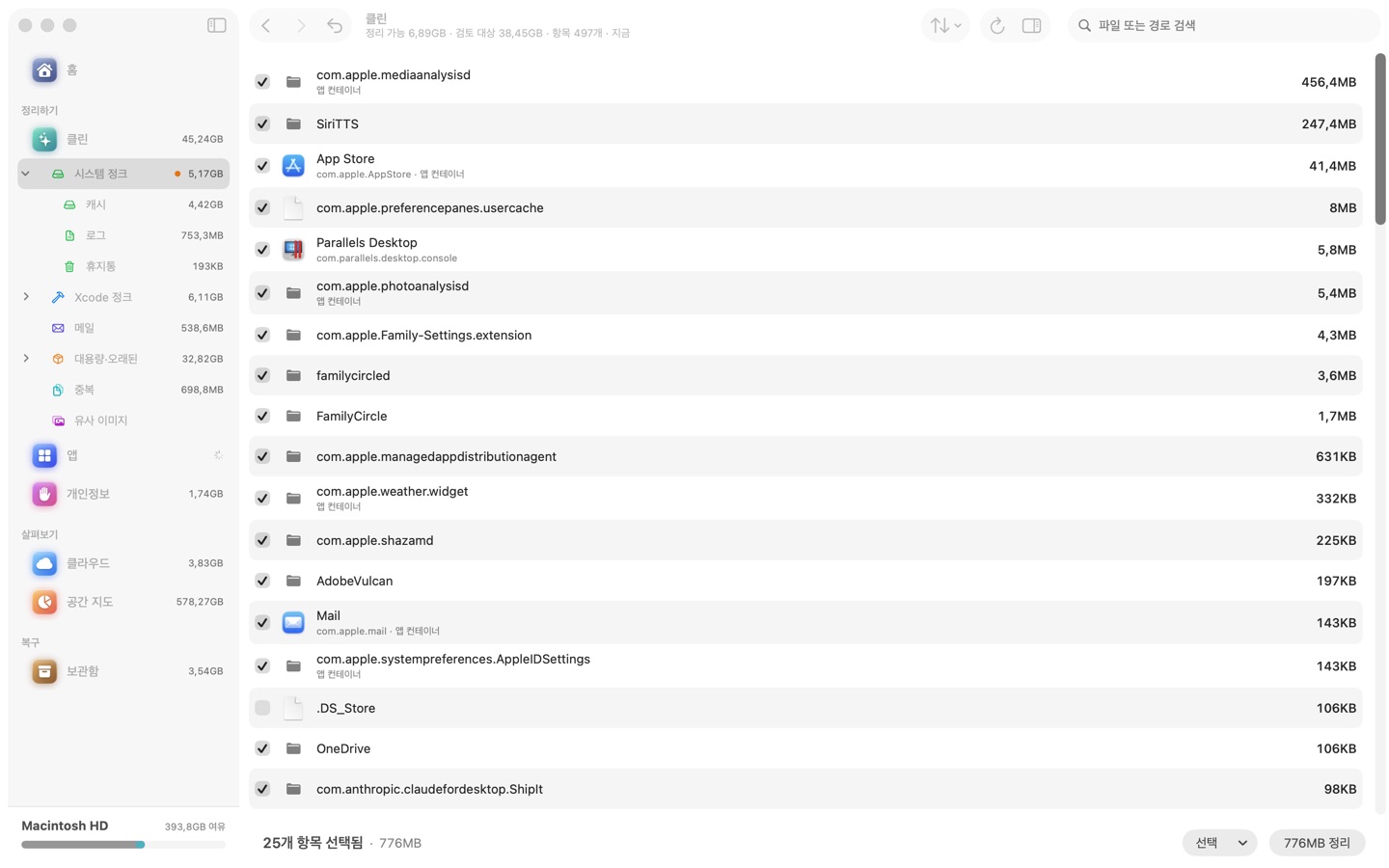Select com.apple.preferencepanes.usercache file name
The image size is (1389, 868).
coord(430,207)
